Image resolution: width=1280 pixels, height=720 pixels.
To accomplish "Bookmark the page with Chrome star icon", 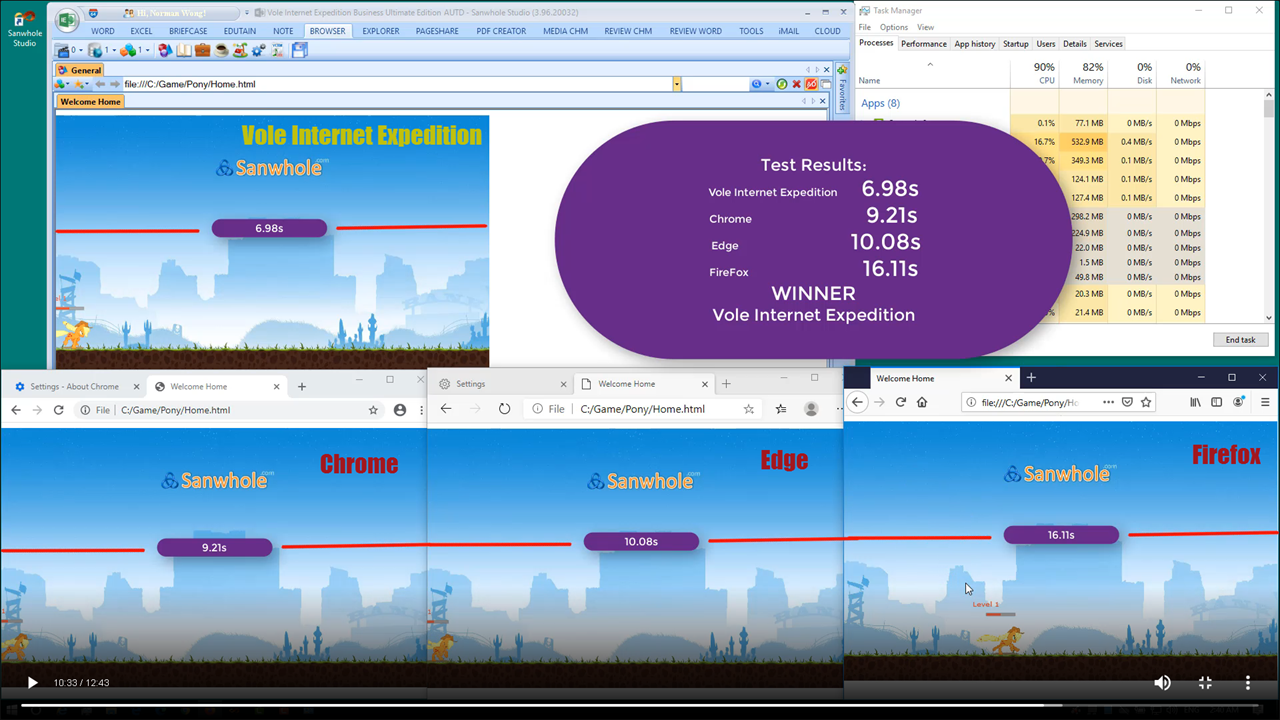I will click(x=373, y=410).
